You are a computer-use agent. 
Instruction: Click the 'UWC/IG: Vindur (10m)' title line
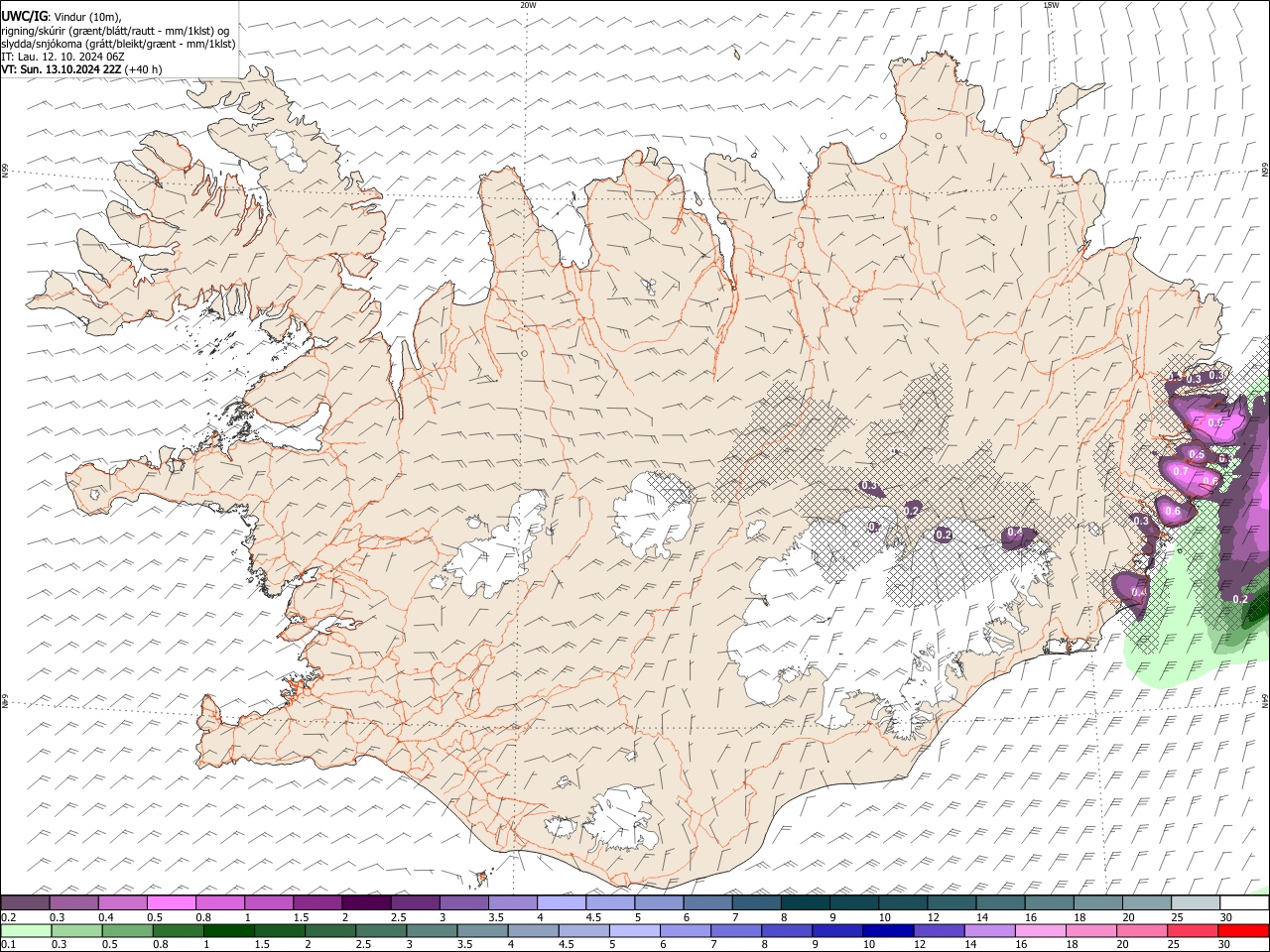(x=62, y=17)
